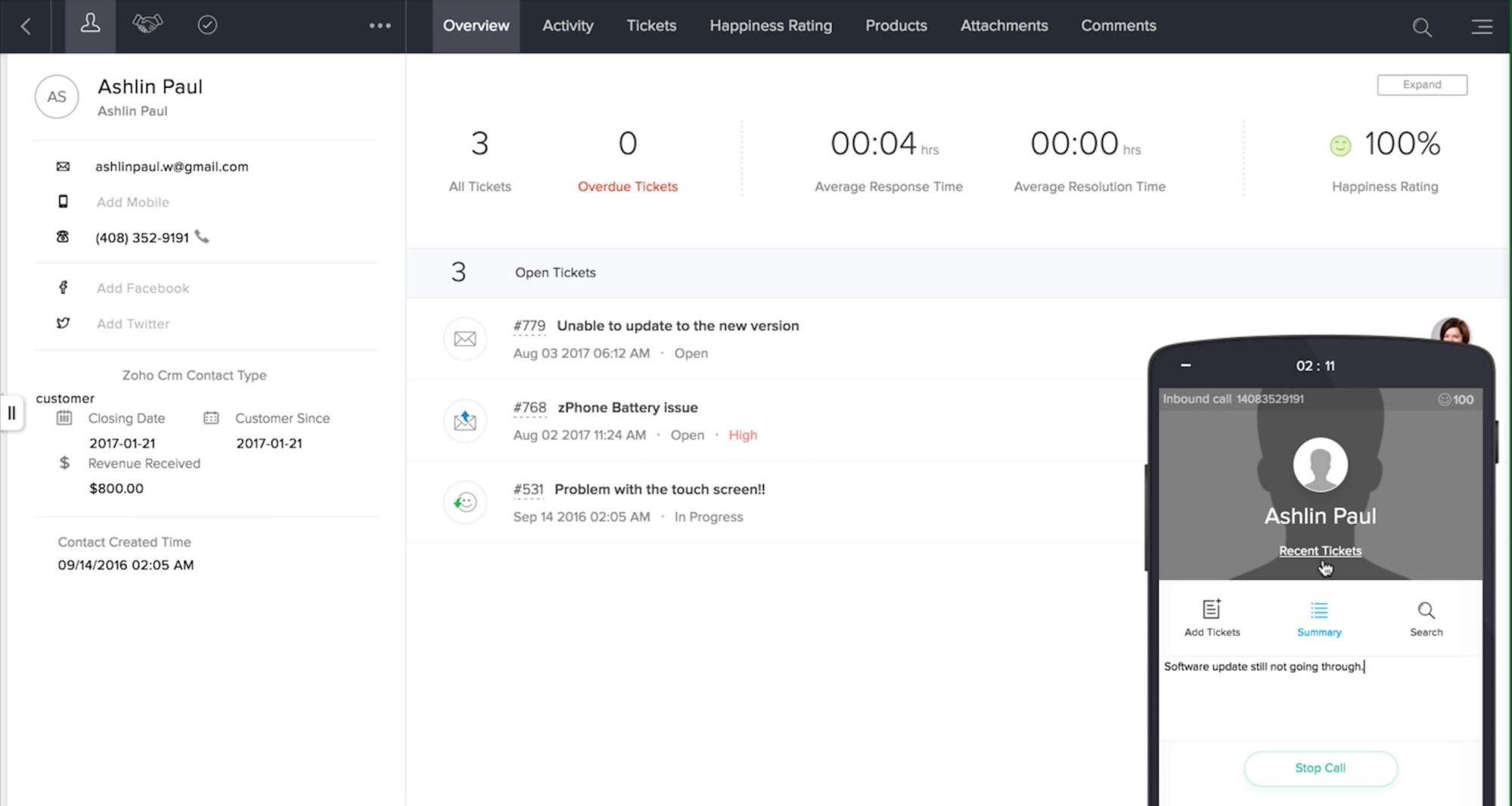This screenshot has height=806, width=1512.
Task: Click the Add Mobile field
Action: 132,202
